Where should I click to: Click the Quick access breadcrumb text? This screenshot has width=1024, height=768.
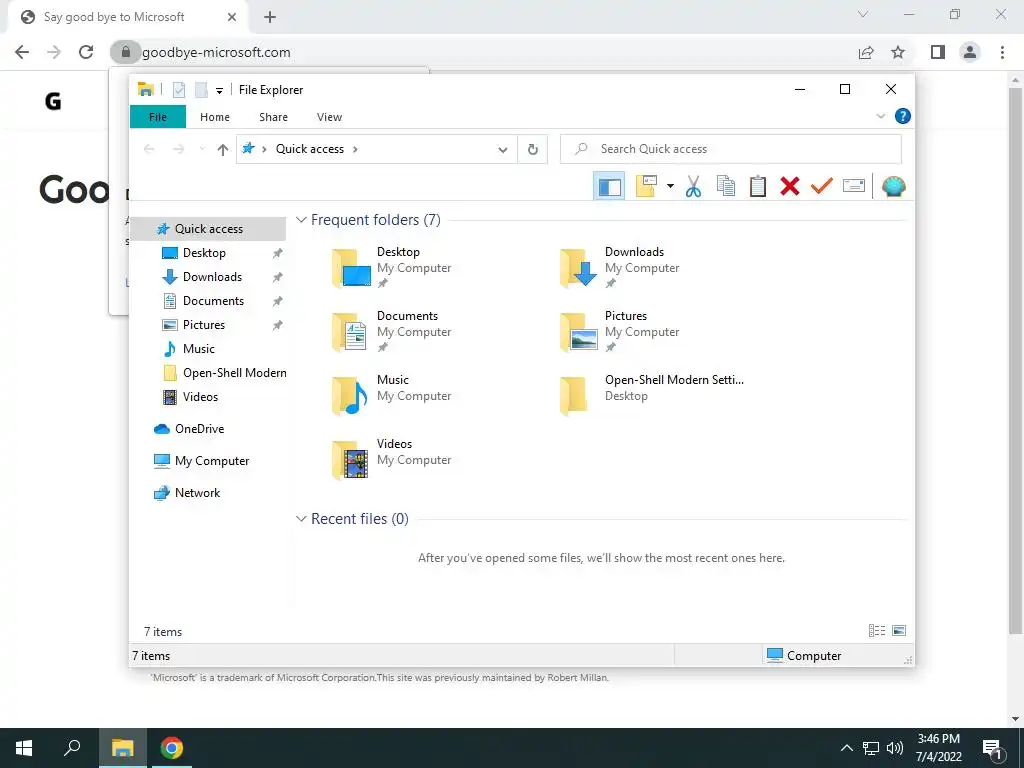pyautogui.click(x=310, y=149)
